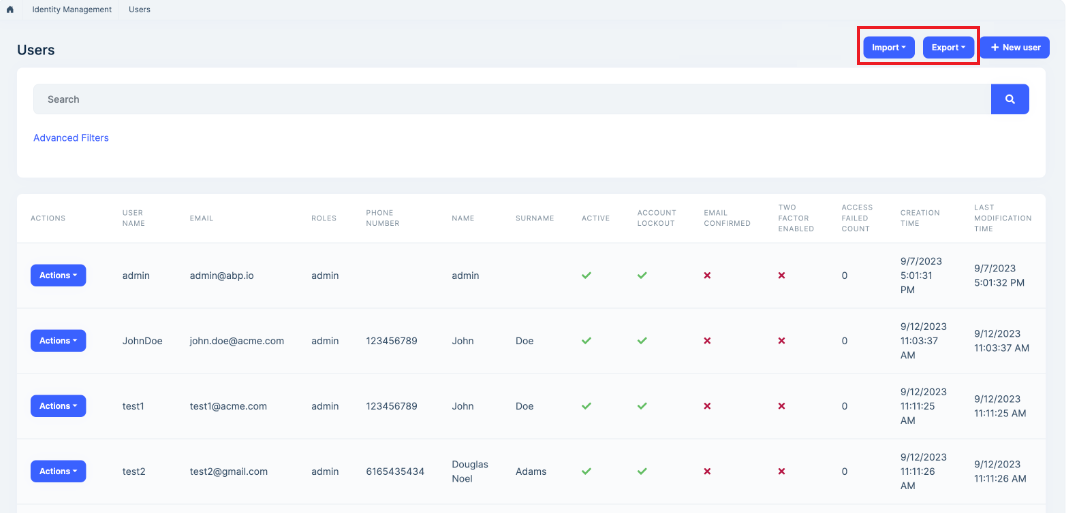Open Actions dropdown for test2 user
Viewport: 1066px width, 513px height.
click(x=58, y=471)
